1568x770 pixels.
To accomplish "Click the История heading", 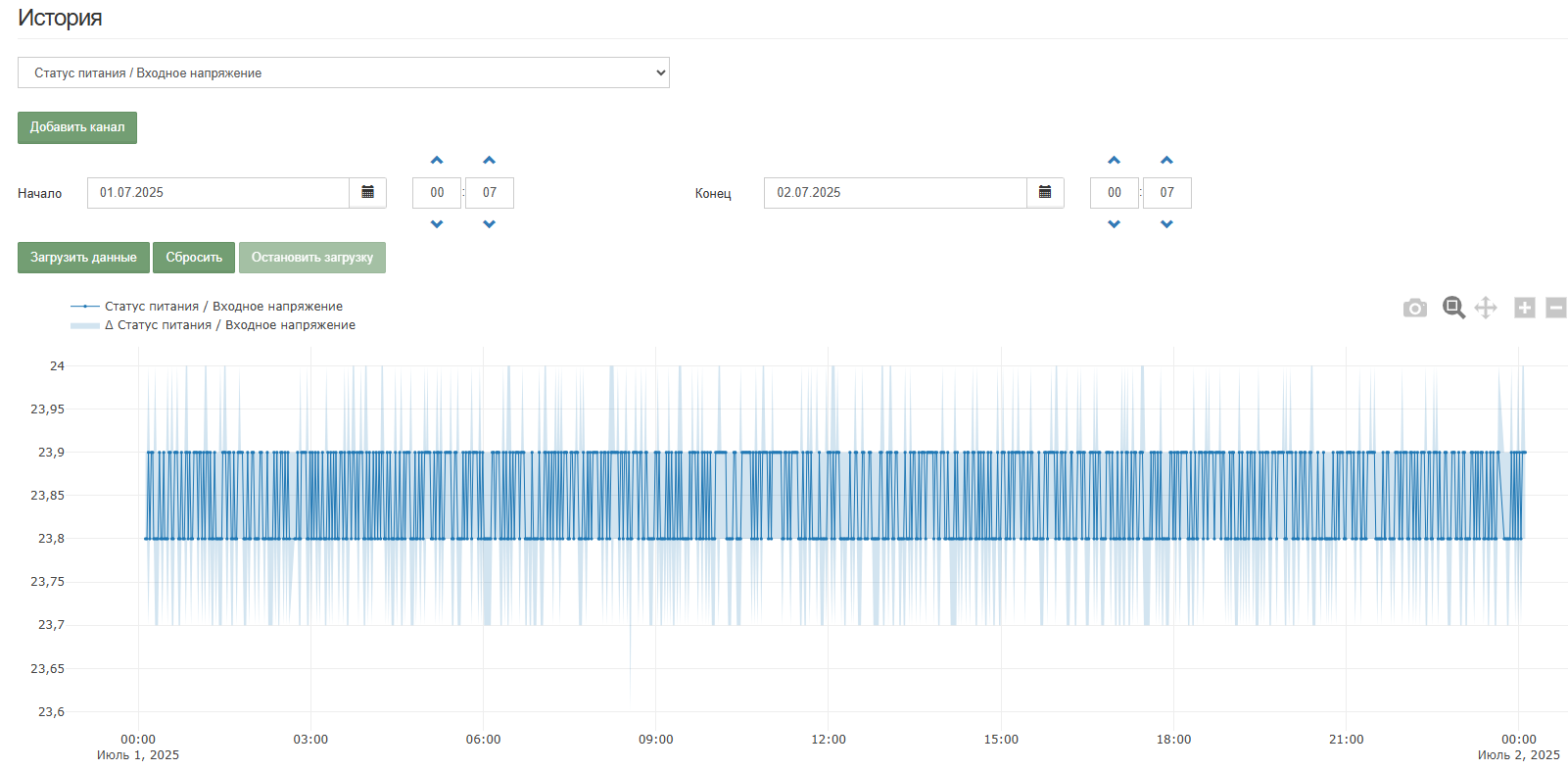I will point(60,18).
